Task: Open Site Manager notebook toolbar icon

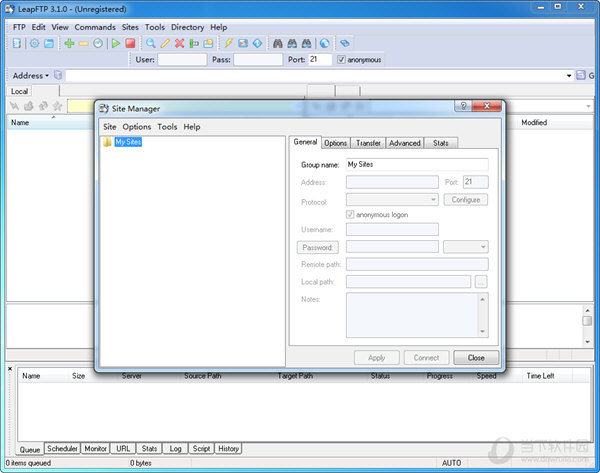Action: pos(16,43)
